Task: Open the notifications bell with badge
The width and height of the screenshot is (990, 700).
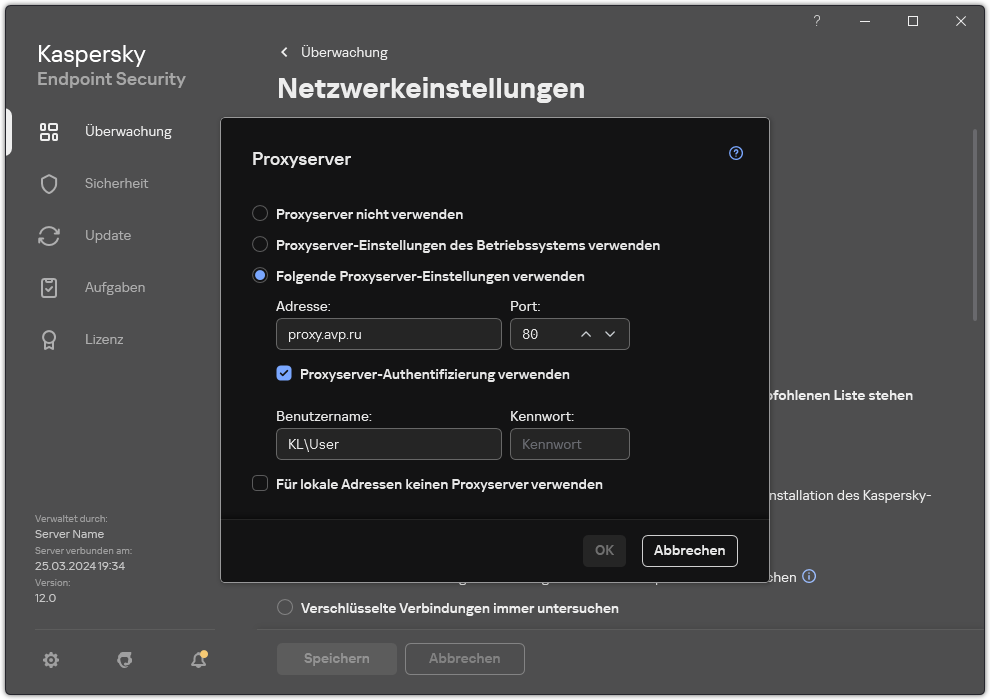Action: click(x=198, y=660)
